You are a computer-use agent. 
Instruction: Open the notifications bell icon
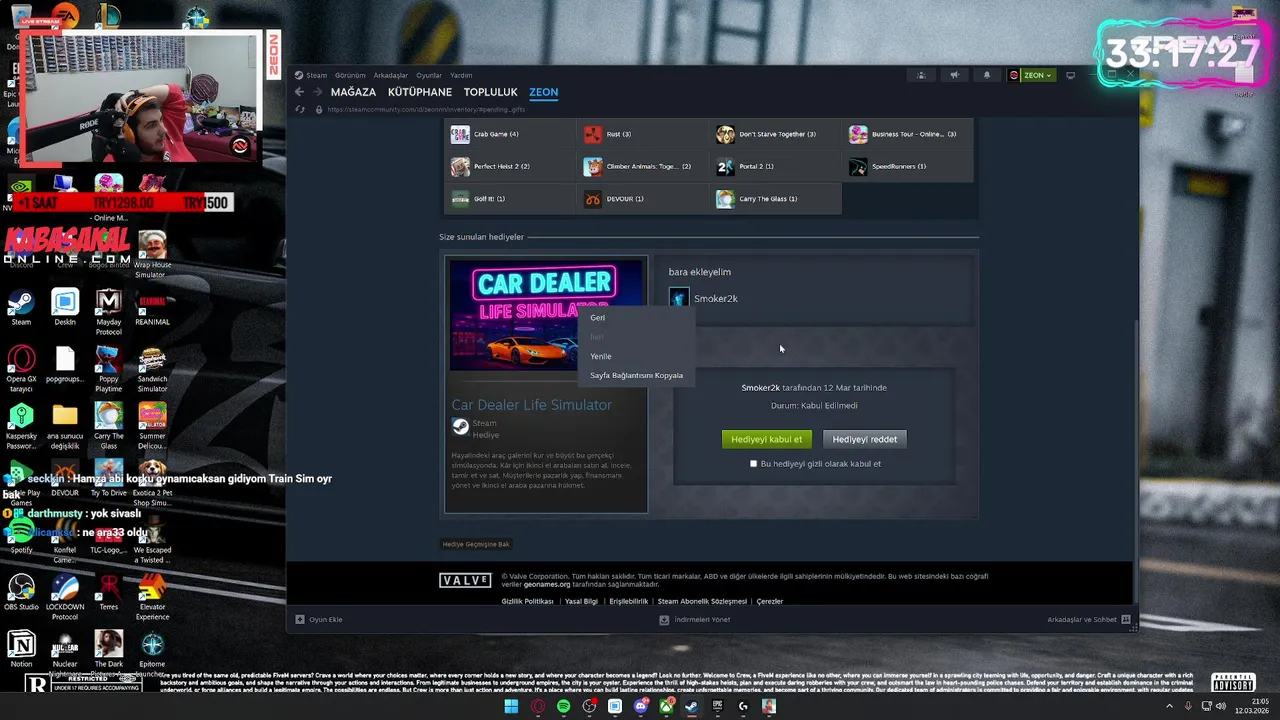tap(987, 75)
